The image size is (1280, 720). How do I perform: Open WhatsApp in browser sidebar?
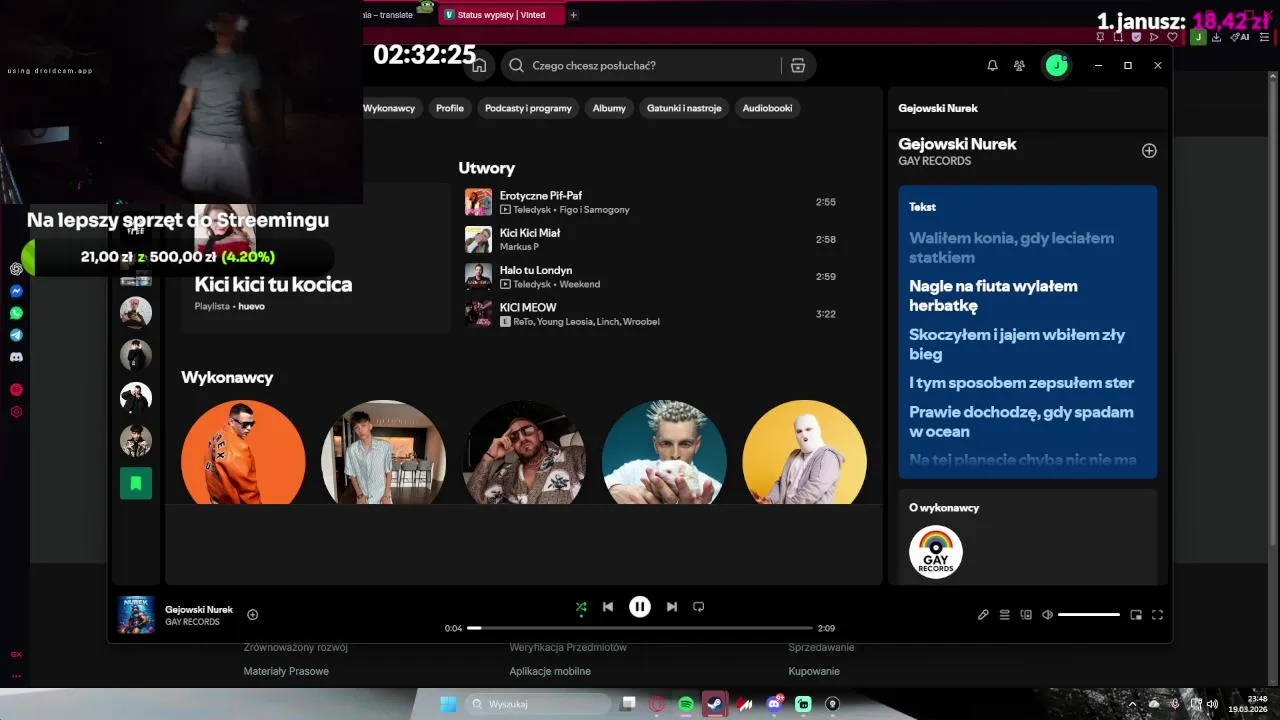[x=16, y=313]
